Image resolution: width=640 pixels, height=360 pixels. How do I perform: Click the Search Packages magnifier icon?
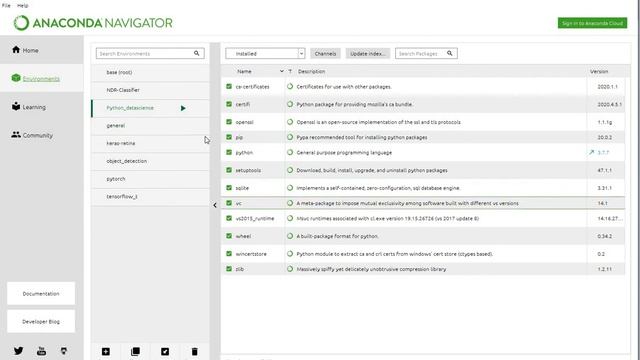click(x=449, y=53)
